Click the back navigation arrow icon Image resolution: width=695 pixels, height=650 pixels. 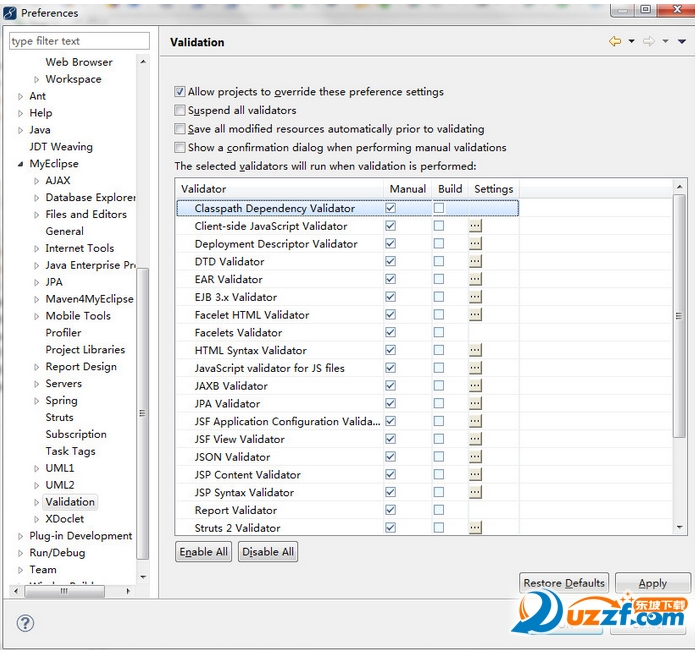[x=615, y=41]
